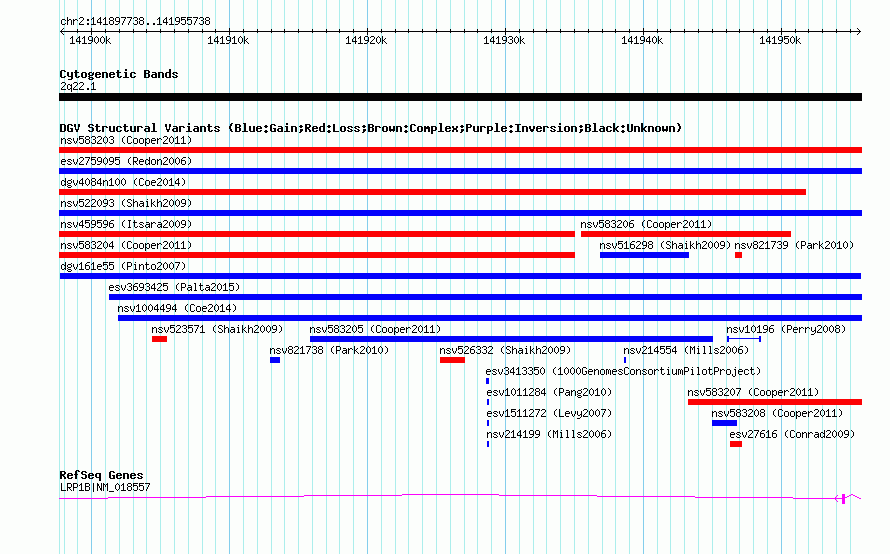Click the nsv583207 (Cooper2011) red loss bar

pos(775,402)
